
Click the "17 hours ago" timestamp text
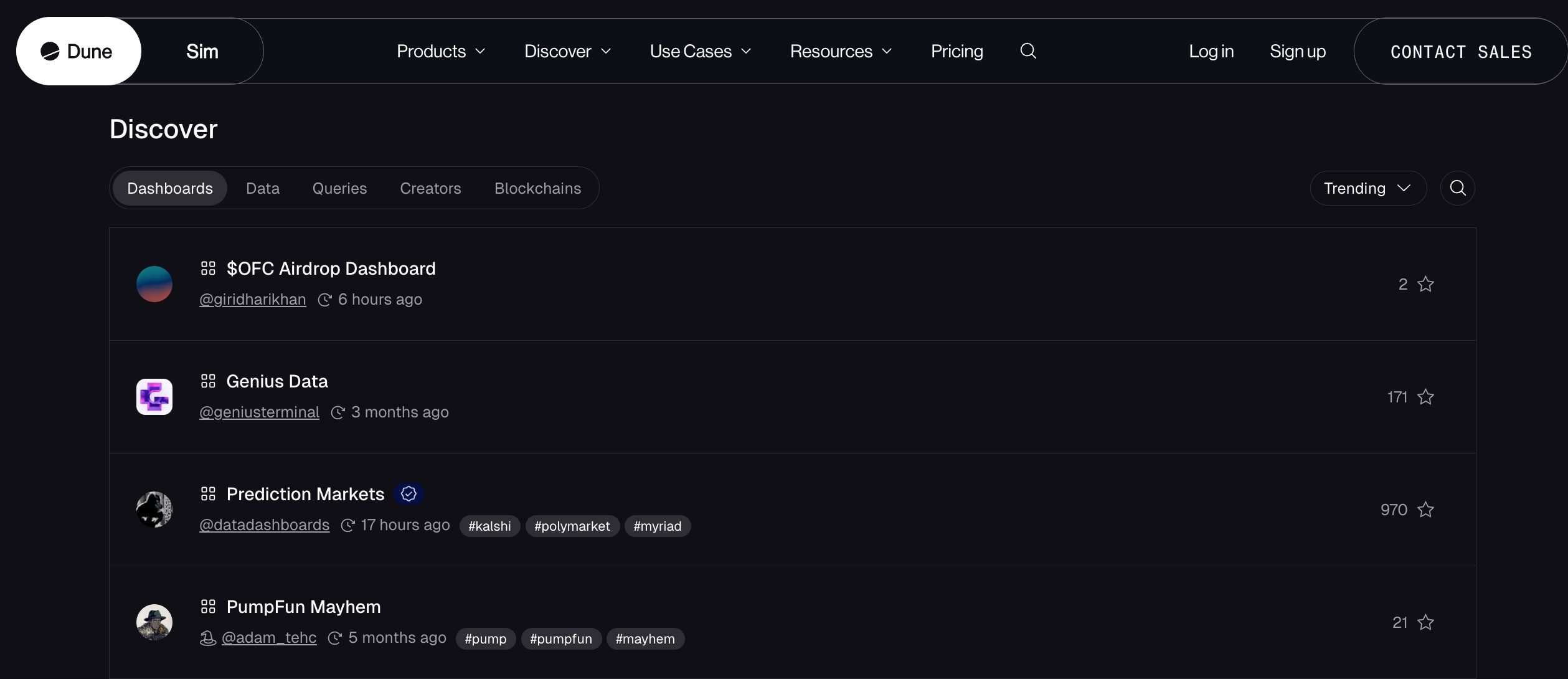pyautogui.click(x=405, y=525)
